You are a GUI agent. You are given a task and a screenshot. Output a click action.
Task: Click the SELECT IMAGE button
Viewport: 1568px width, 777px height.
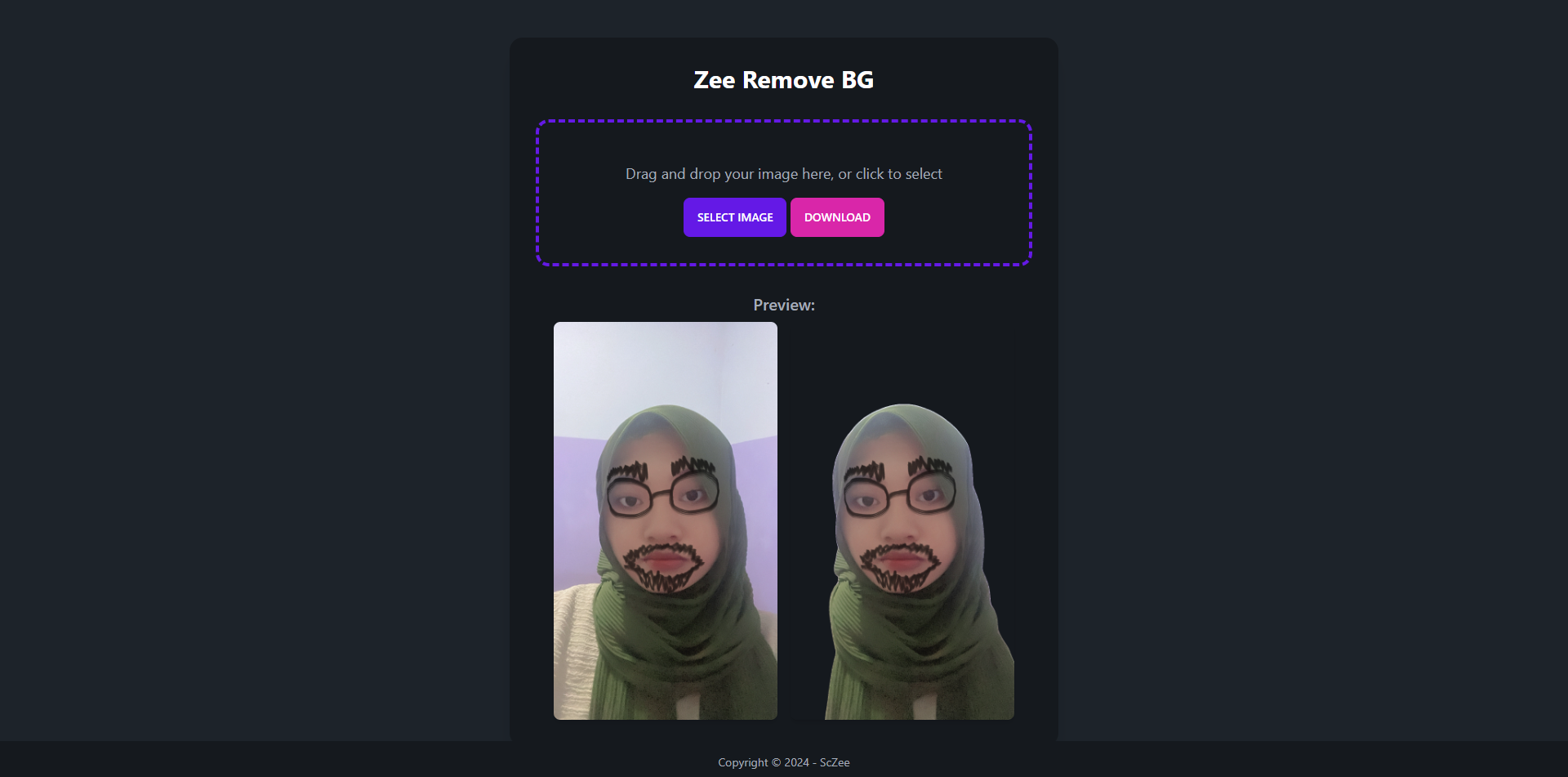(x=734, y=217)
